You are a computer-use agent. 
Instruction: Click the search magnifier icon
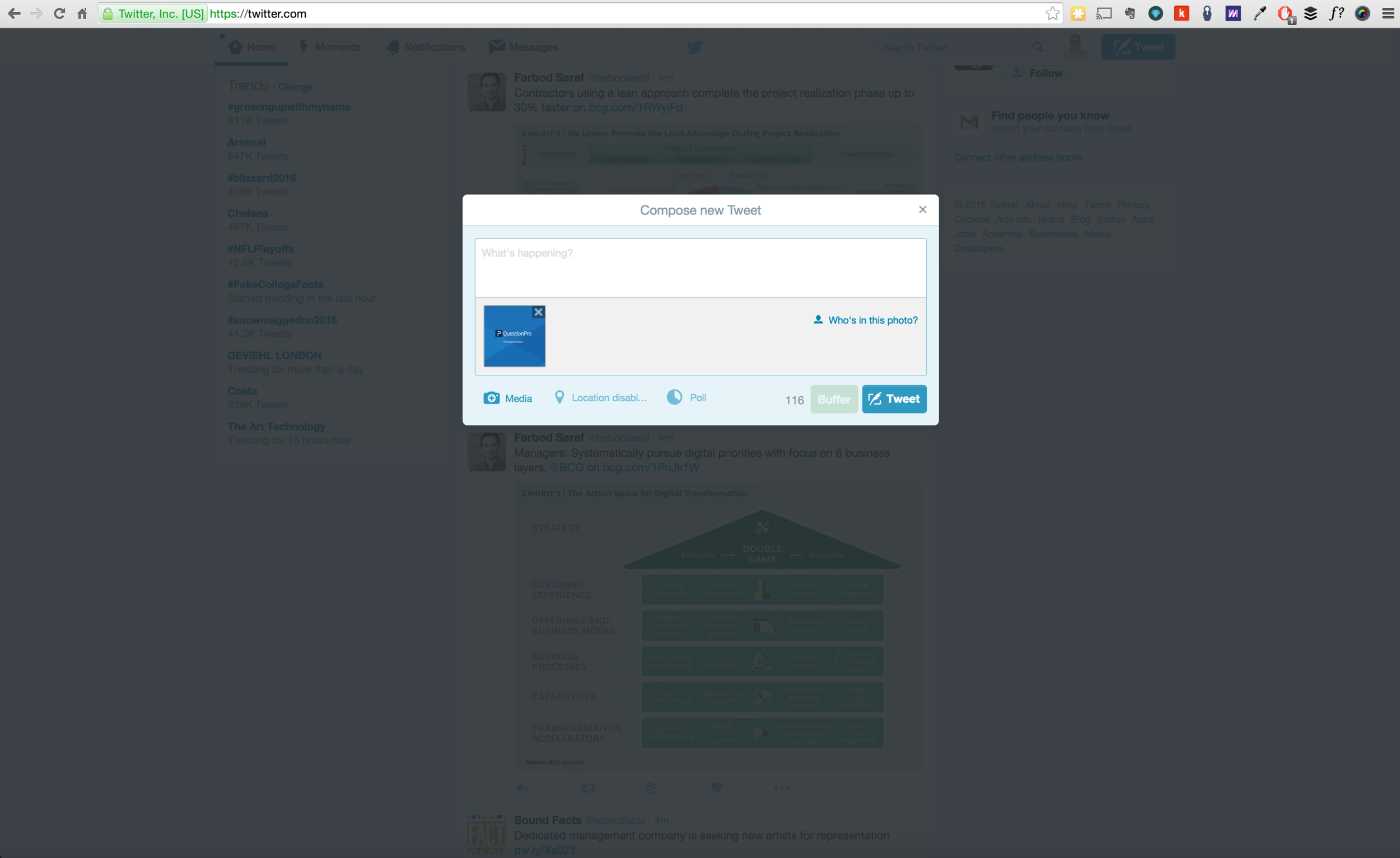pos(1038,47)
